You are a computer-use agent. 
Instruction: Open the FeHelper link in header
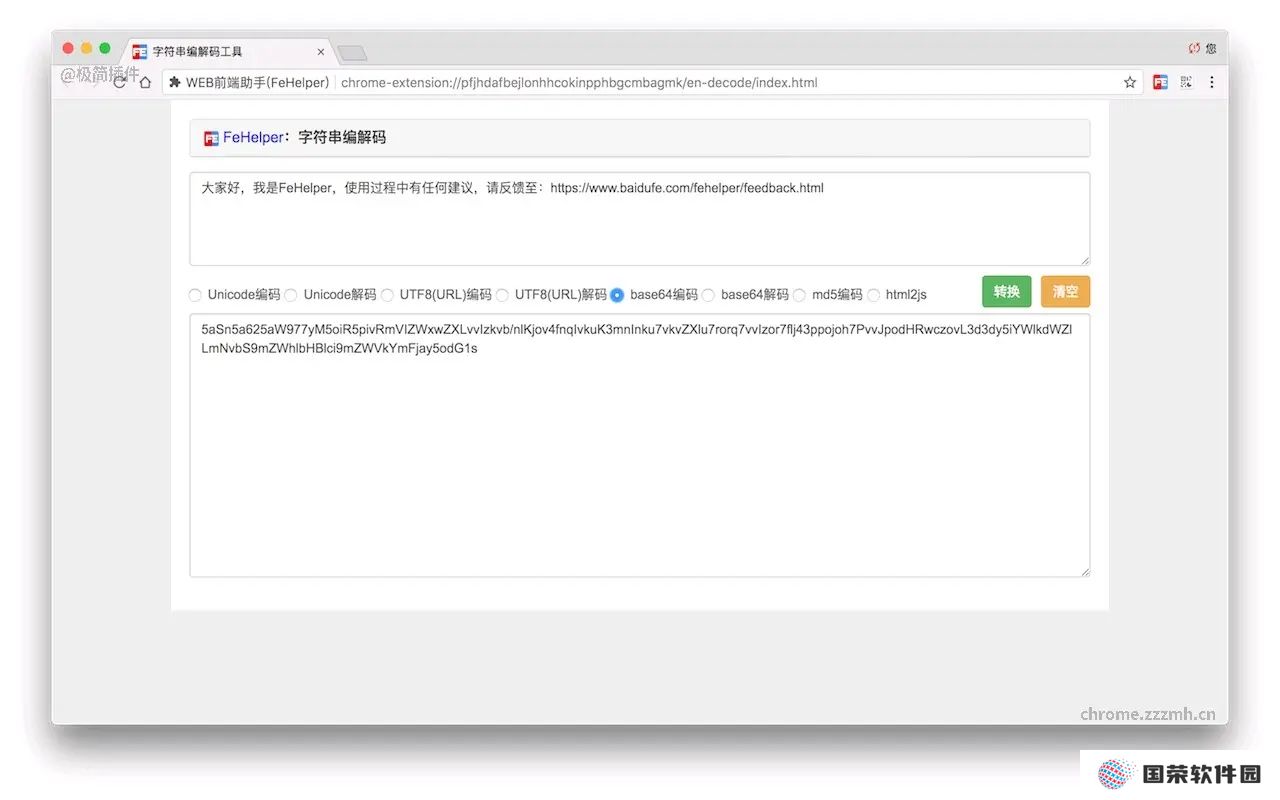[253, 138]
